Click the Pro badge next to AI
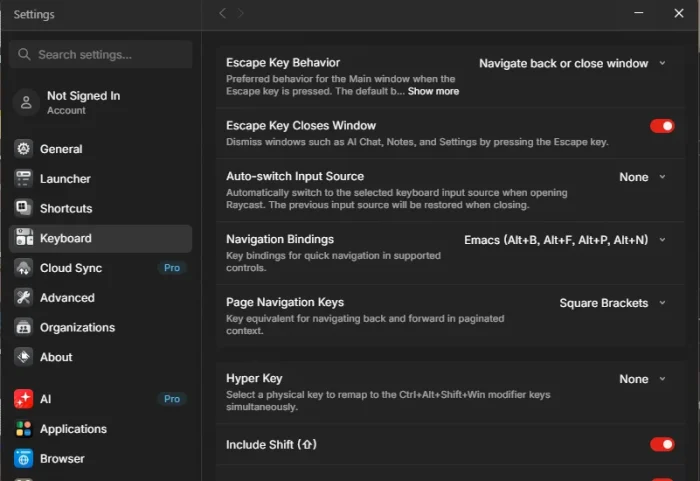700x481 pixels. pos(172,399)
